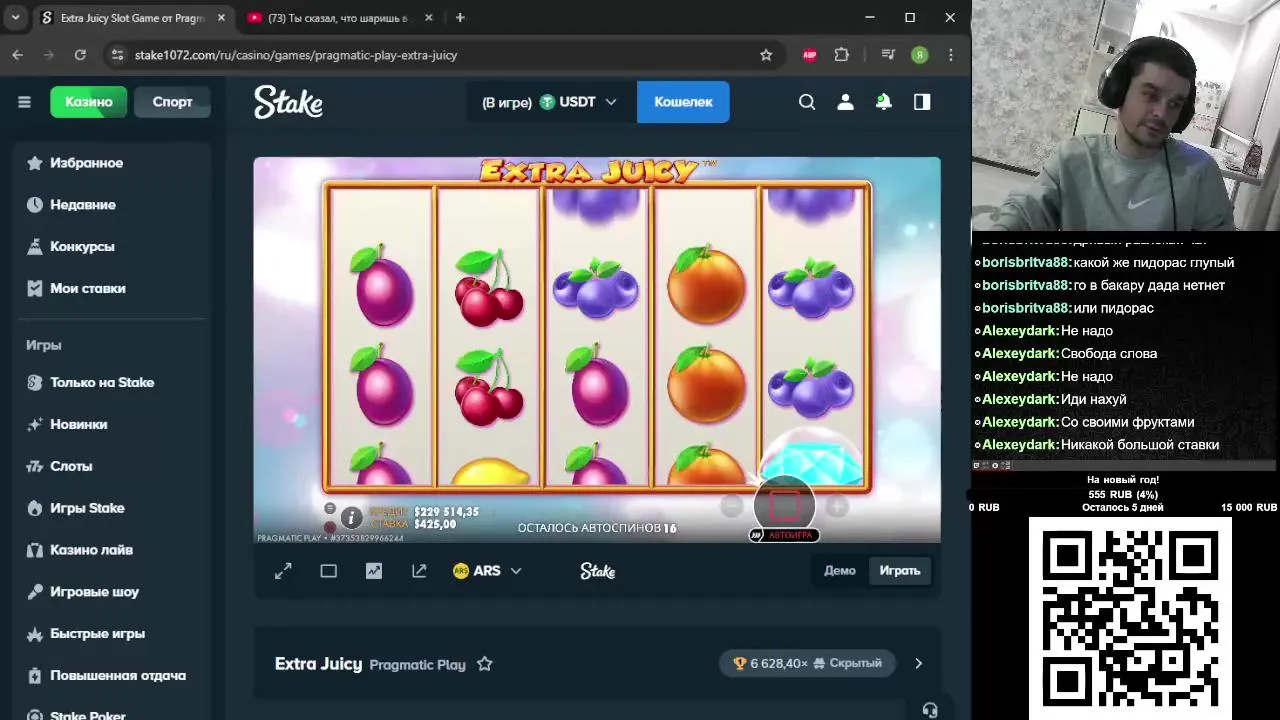Open site search magnifier icon

click(x=807, y=102)
